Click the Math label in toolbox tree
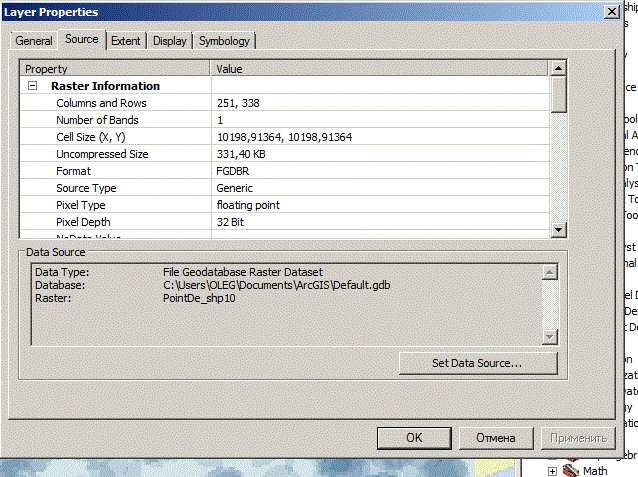 pos(595,471)
